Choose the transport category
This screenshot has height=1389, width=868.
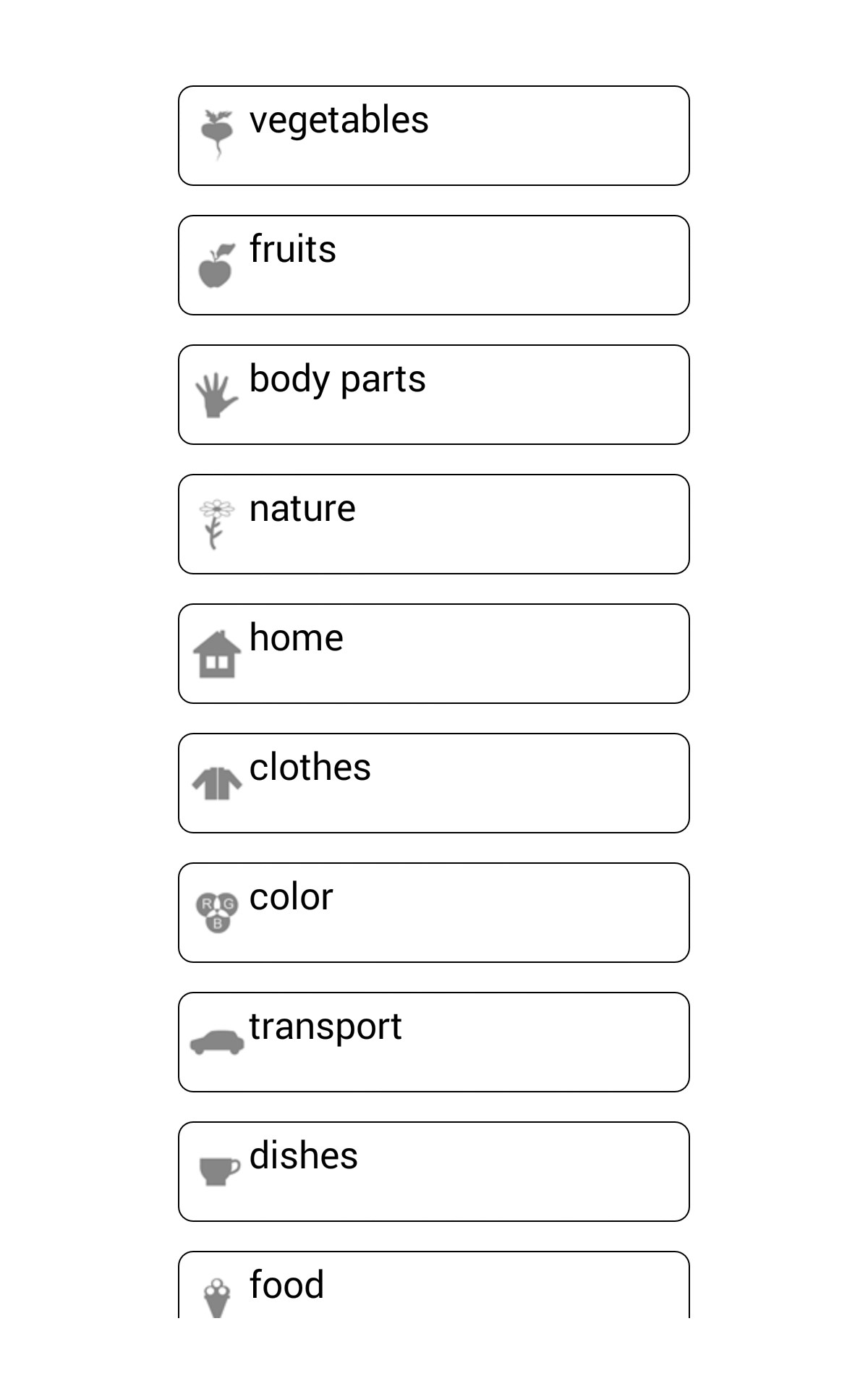pos(434,1042)
